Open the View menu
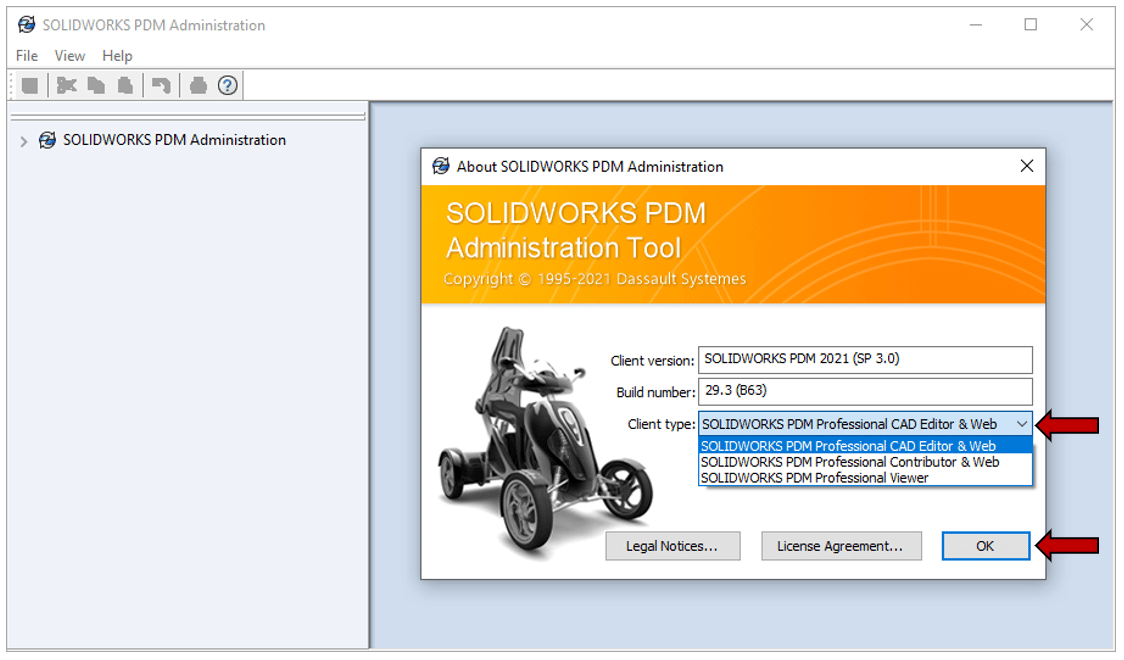Image resolution: width=1124 pixels, height=660 pixels. pos(68,56)
